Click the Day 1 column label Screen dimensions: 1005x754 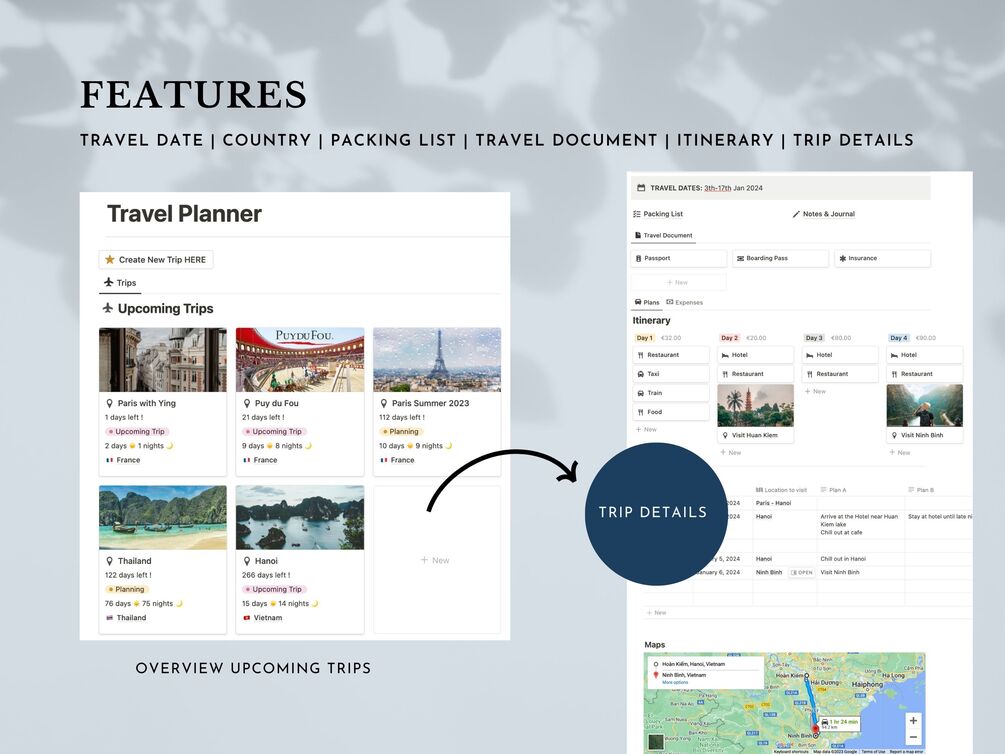click(x=644, y=338)
